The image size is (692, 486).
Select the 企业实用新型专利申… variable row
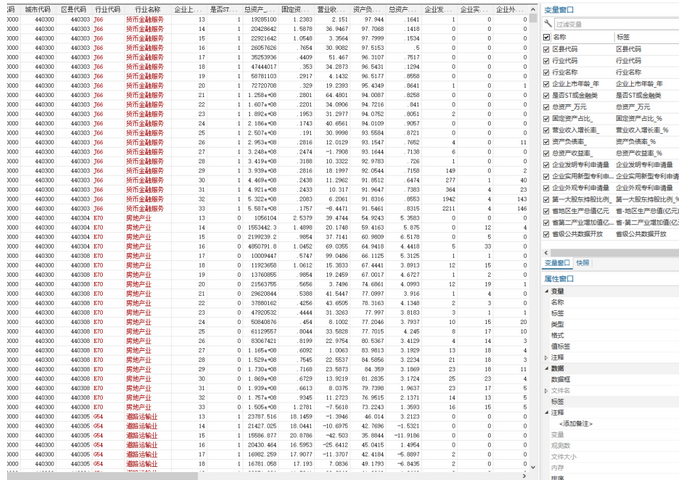click(611, 177)
